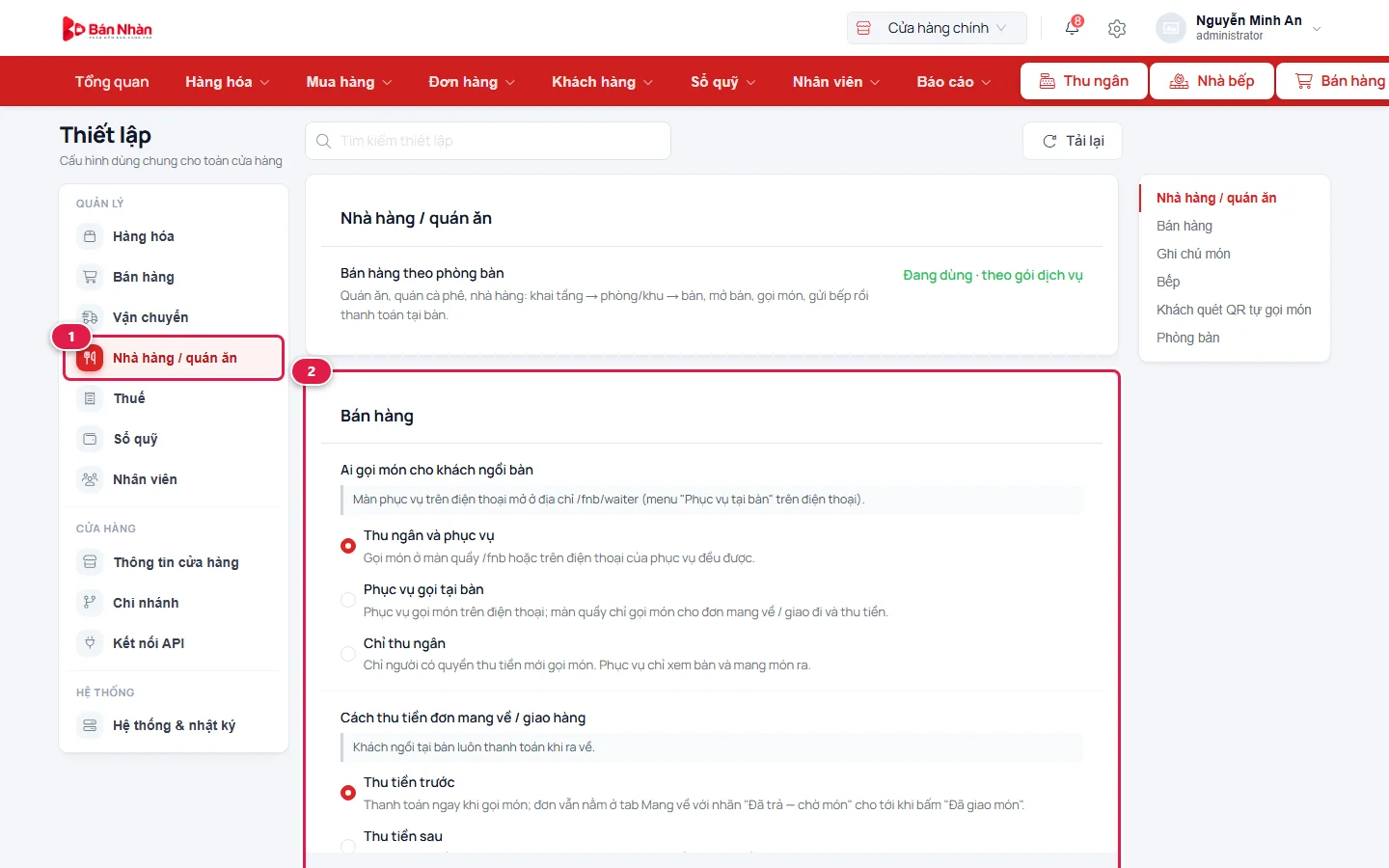The width and height of the screenshot is (1389, 868).
Task: Focus the 'Tìm kiếm thiết lập' search field
Action: [488, 141]
